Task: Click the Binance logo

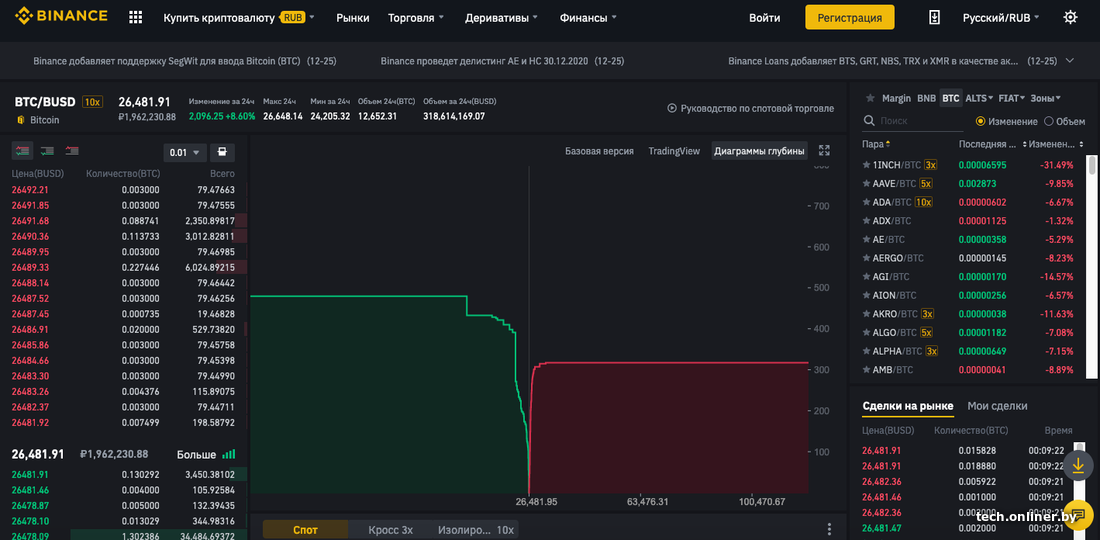Action: 61,15
